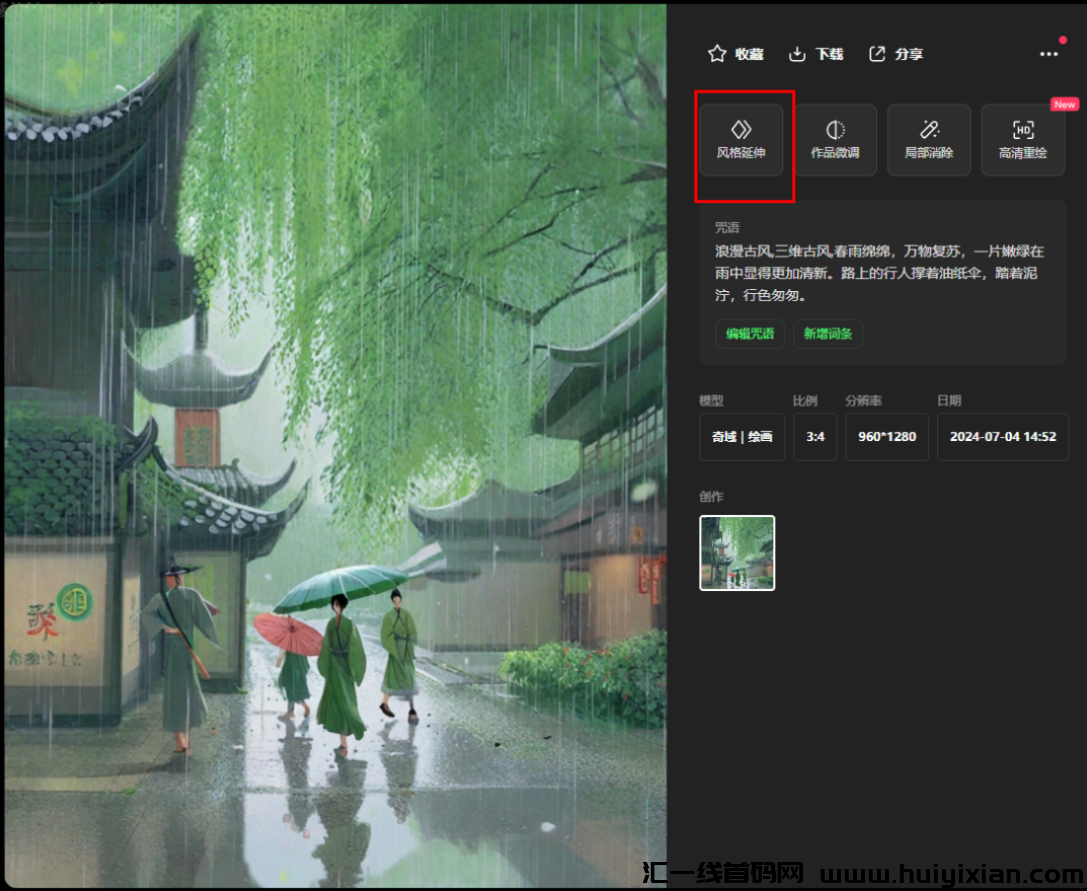
Task: Click the 960*1280 resolution value
Action: click(887, 437)
